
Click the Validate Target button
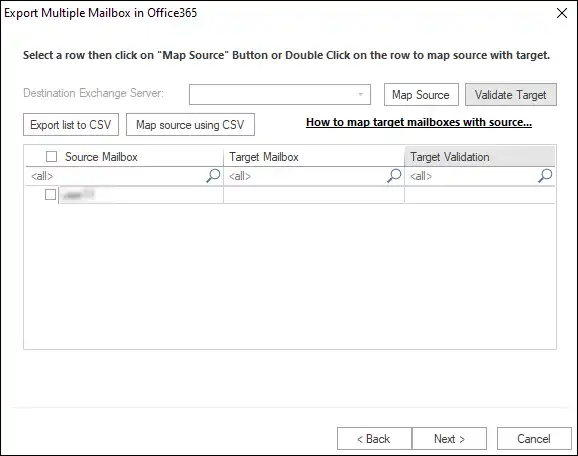(511, 95)
